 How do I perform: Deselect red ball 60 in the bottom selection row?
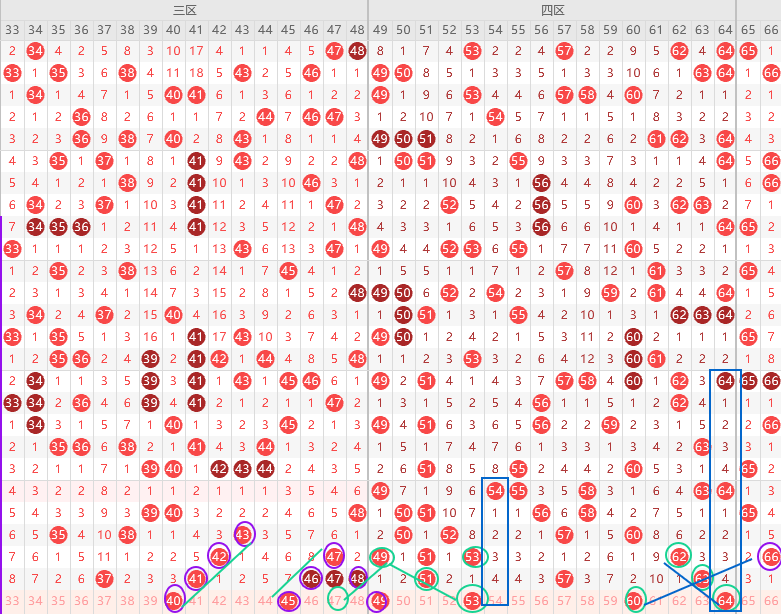click(633, 601)
